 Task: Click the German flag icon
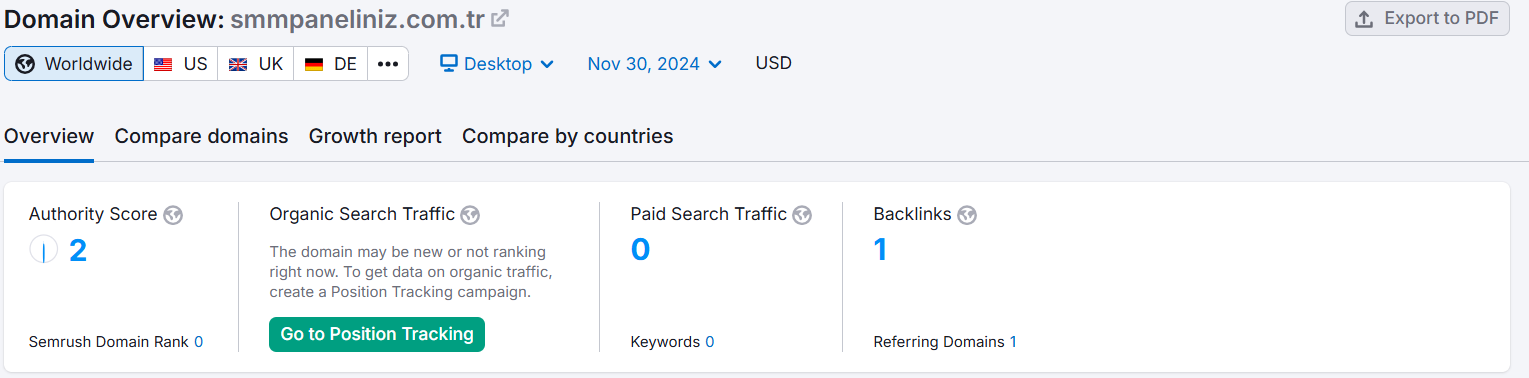tap(314, 64)
